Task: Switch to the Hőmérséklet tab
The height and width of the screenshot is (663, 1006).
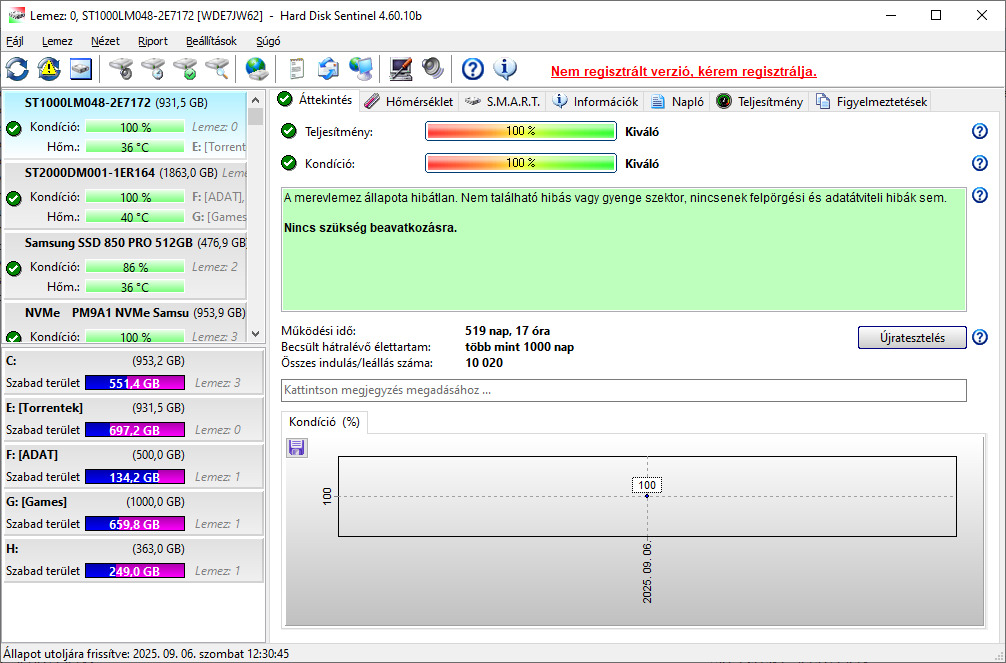Action: 411,102
